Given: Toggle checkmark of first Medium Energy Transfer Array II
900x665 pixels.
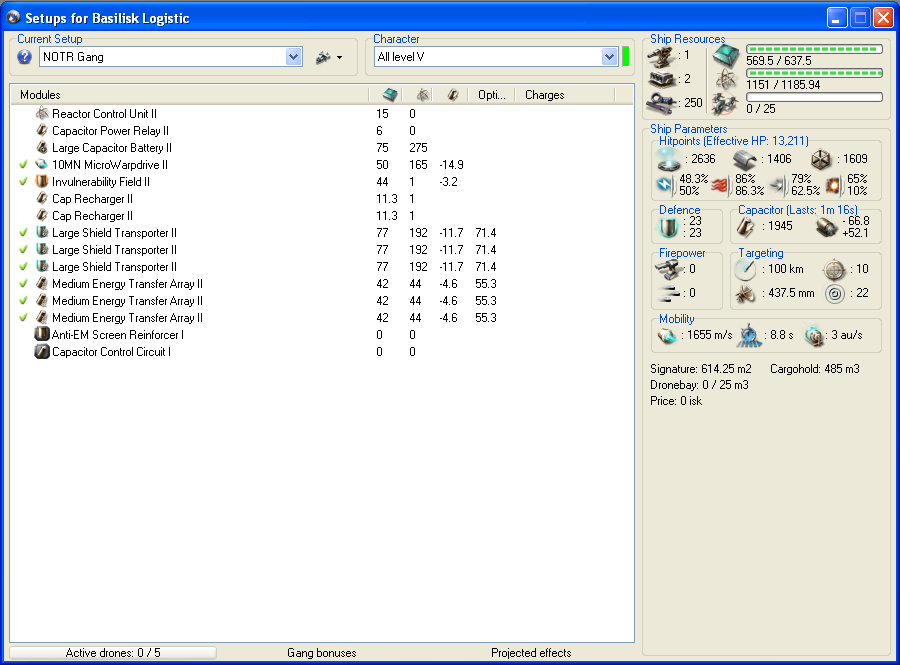Looking at the screenshot, I should (23, 283).
